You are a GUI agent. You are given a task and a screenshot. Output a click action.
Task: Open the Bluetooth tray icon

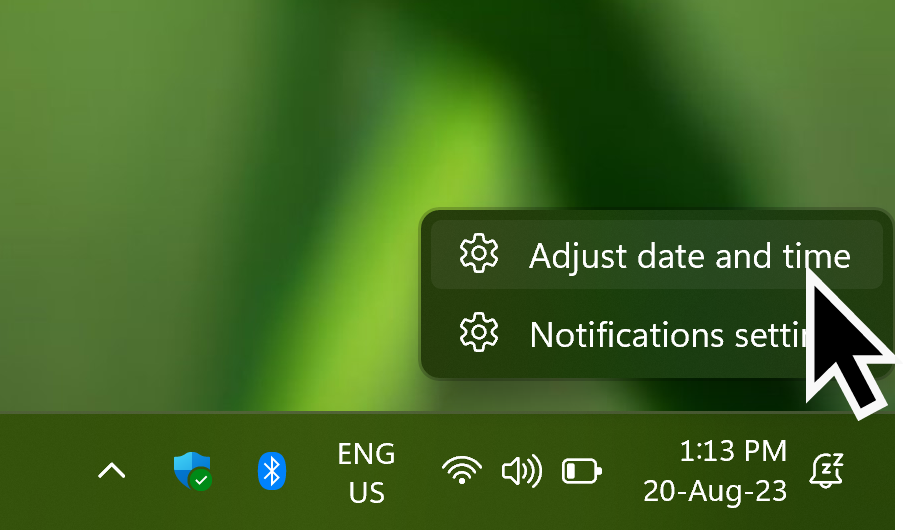(x=272, y=471)
